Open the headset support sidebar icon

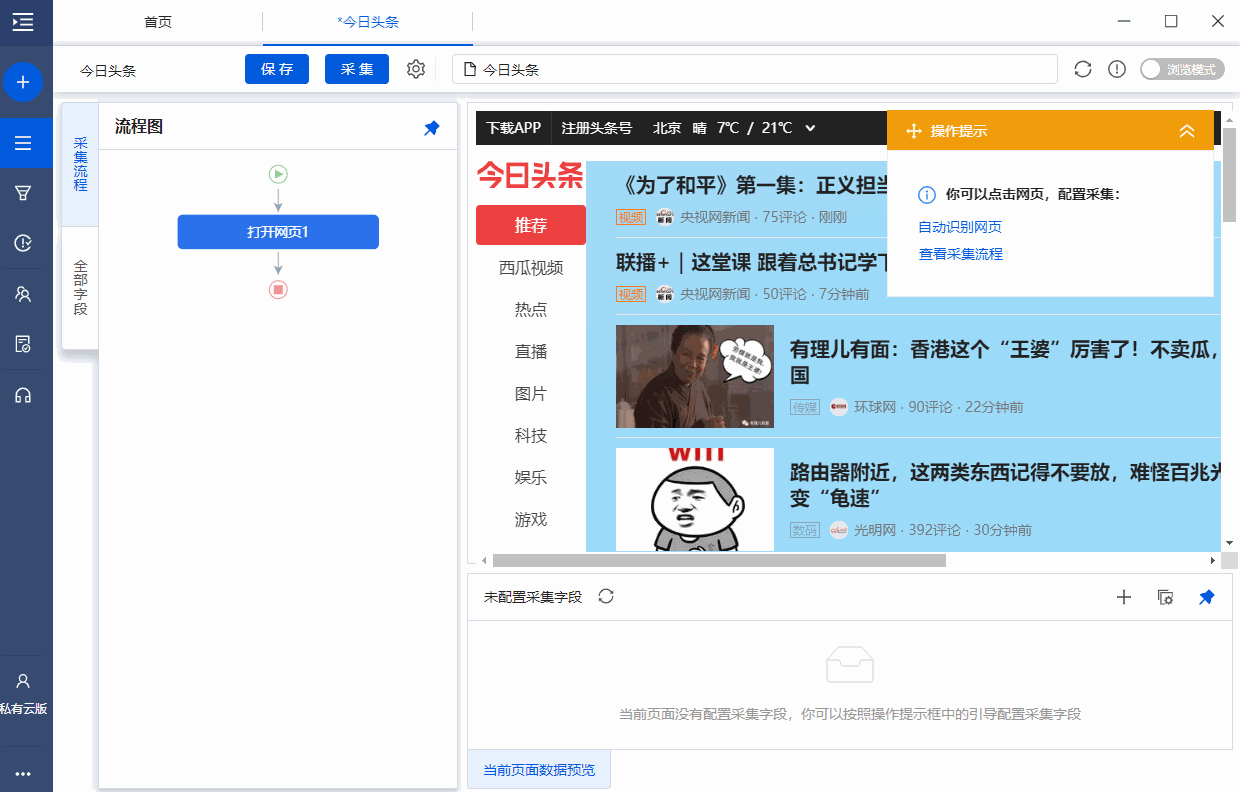point(23,395)
